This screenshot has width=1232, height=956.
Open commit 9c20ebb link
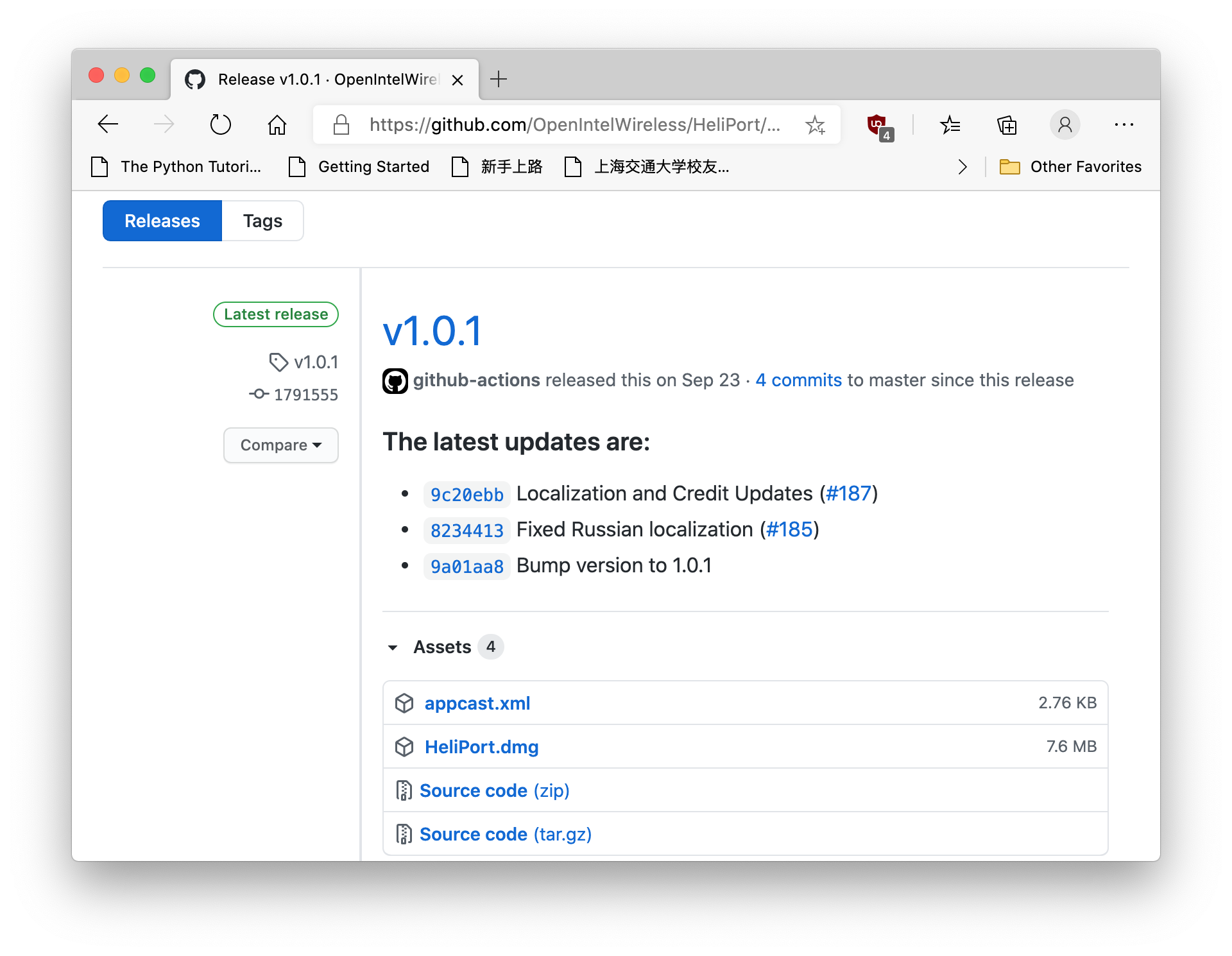(x=466, y=495)
